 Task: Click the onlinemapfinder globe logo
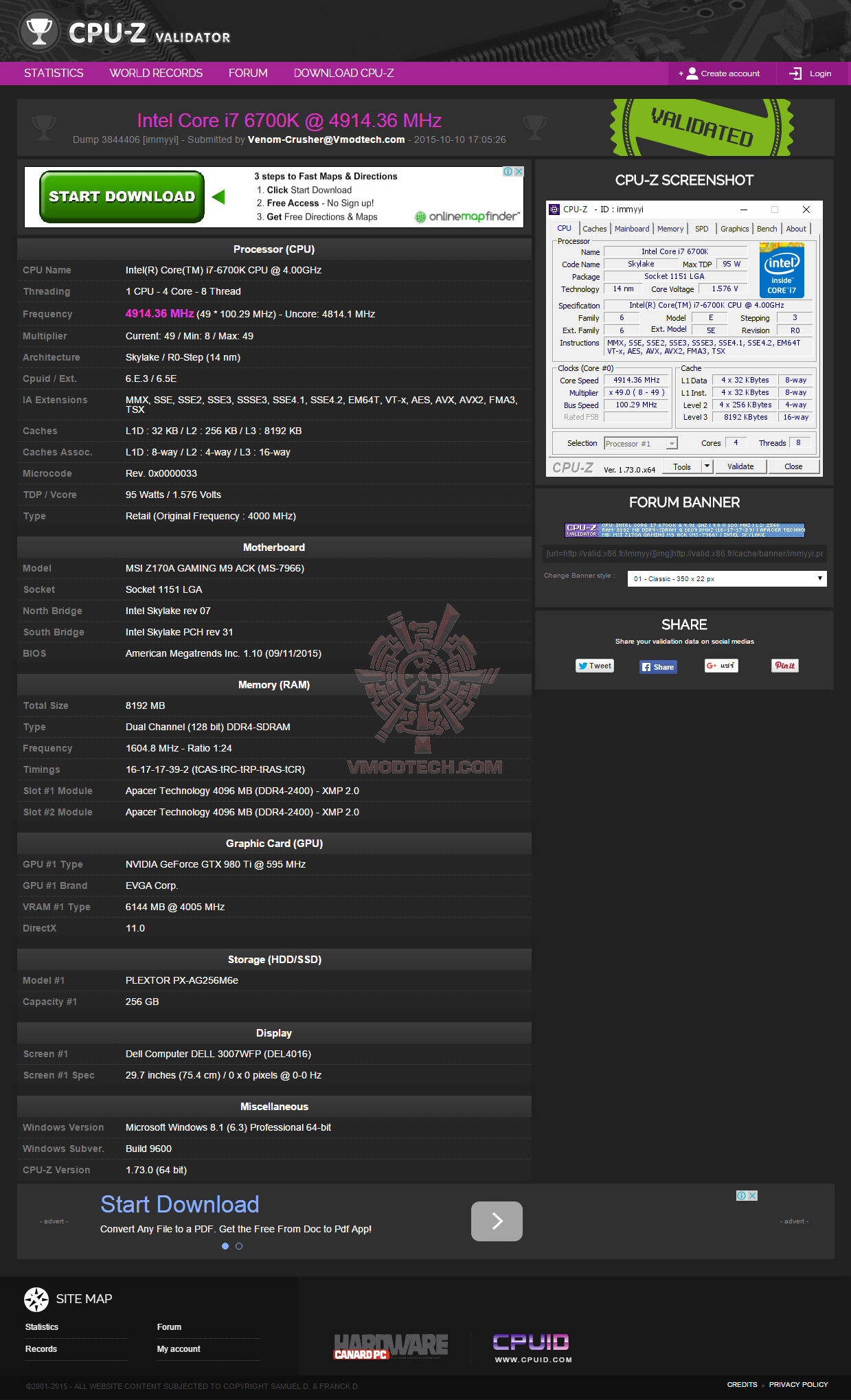(420, 217)
